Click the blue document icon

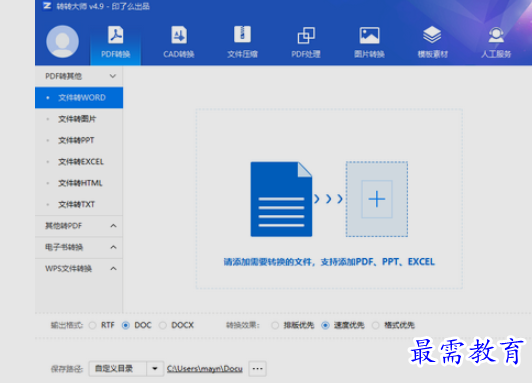click(x=281, y=199)
